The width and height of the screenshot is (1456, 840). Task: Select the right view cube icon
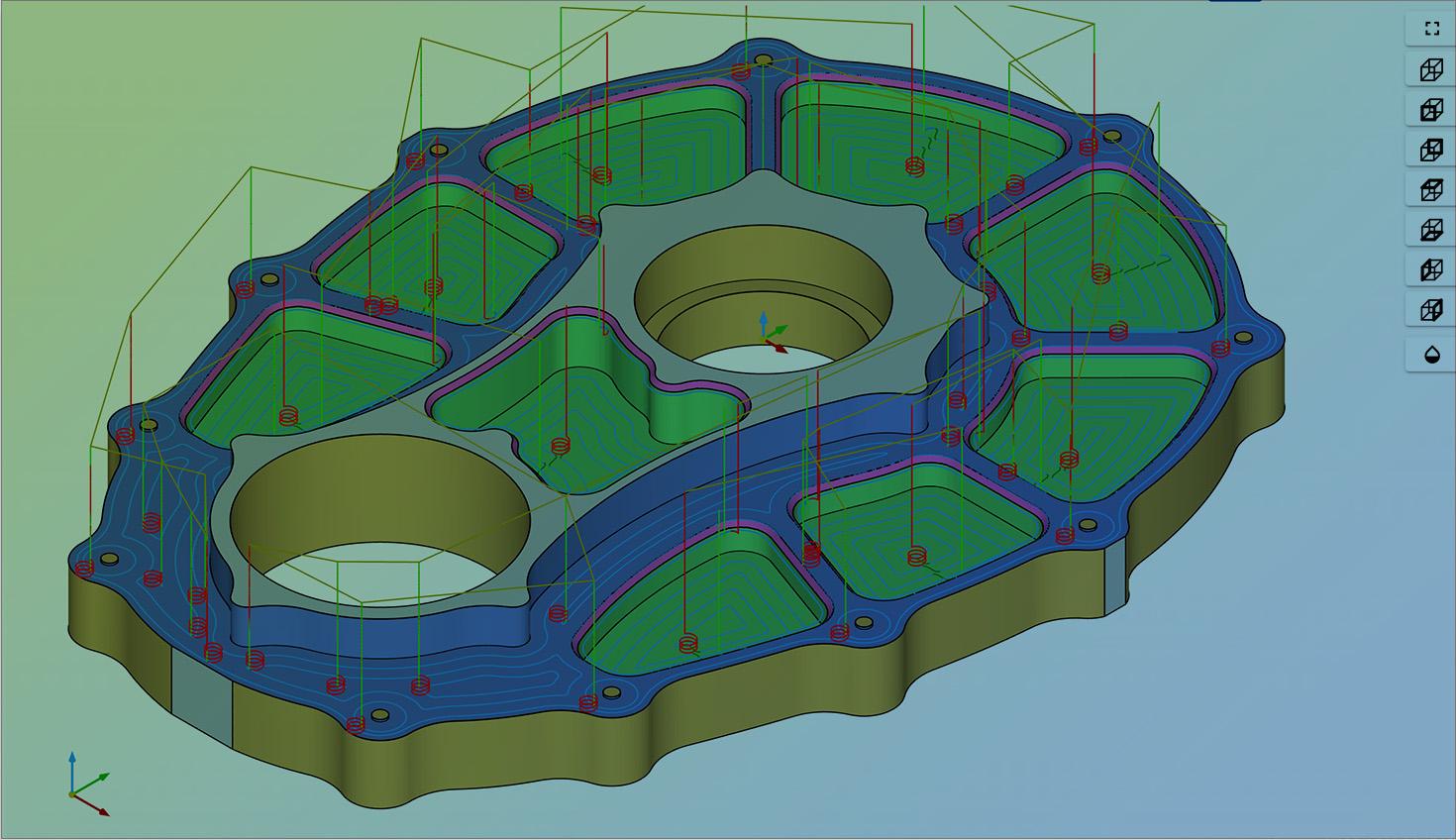click(x=1431, y=310)
